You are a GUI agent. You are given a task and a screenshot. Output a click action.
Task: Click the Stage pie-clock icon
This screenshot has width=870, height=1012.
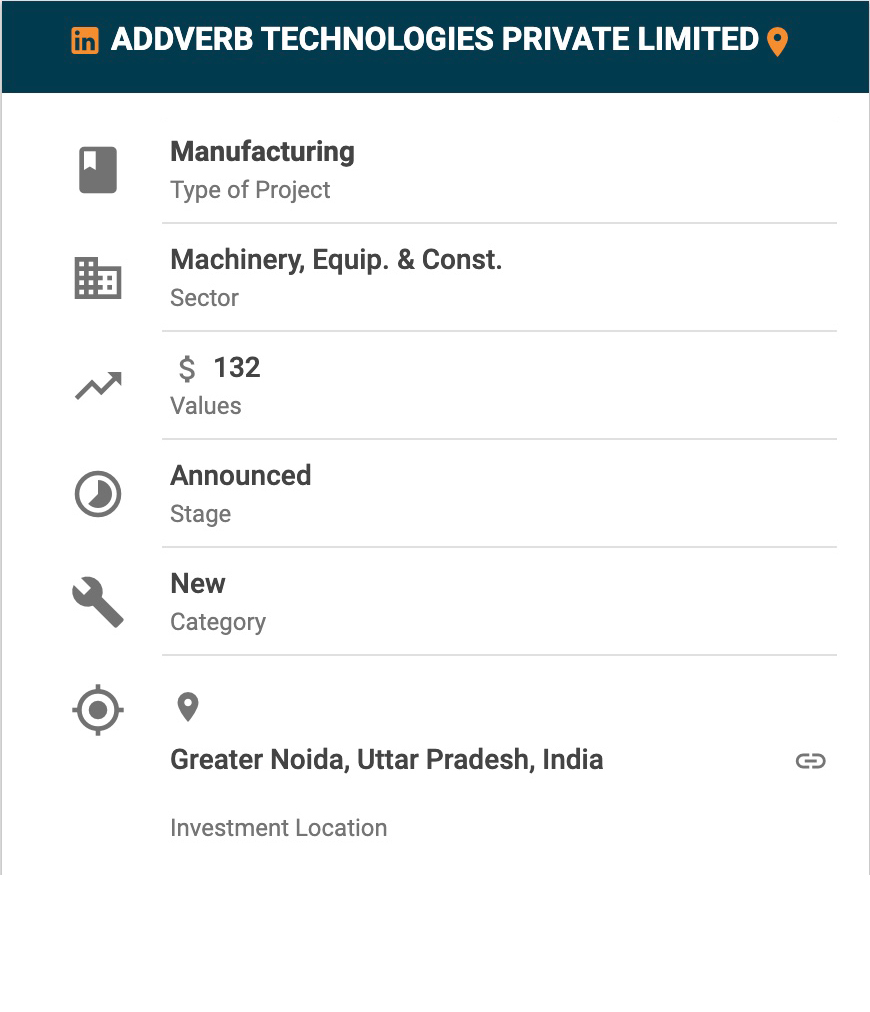pos(98,494)
